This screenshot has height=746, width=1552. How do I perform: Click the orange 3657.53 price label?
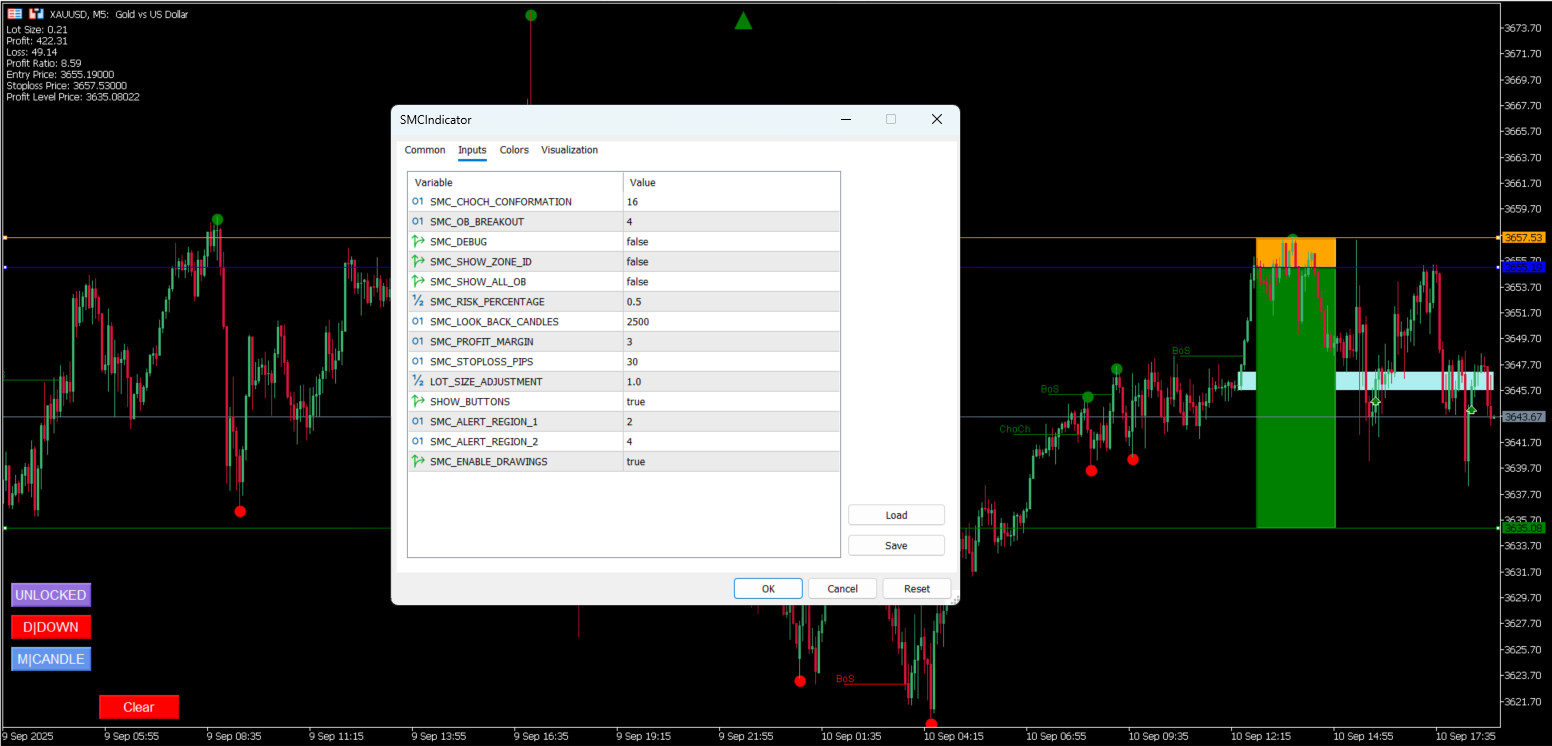[x=1523, y=238]
